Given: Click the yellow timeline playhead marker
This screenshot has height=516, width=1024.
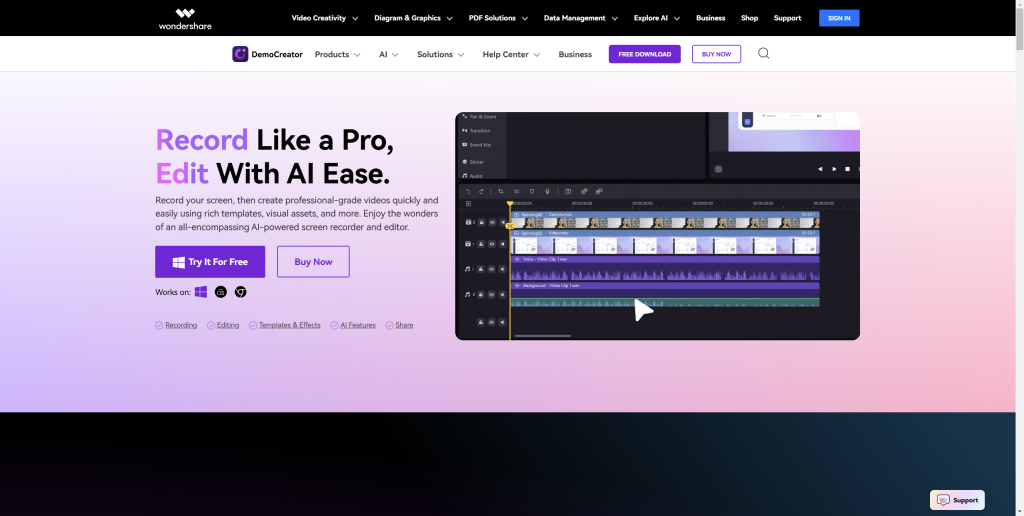Looking at the screenshot, I should coord(509,203).
